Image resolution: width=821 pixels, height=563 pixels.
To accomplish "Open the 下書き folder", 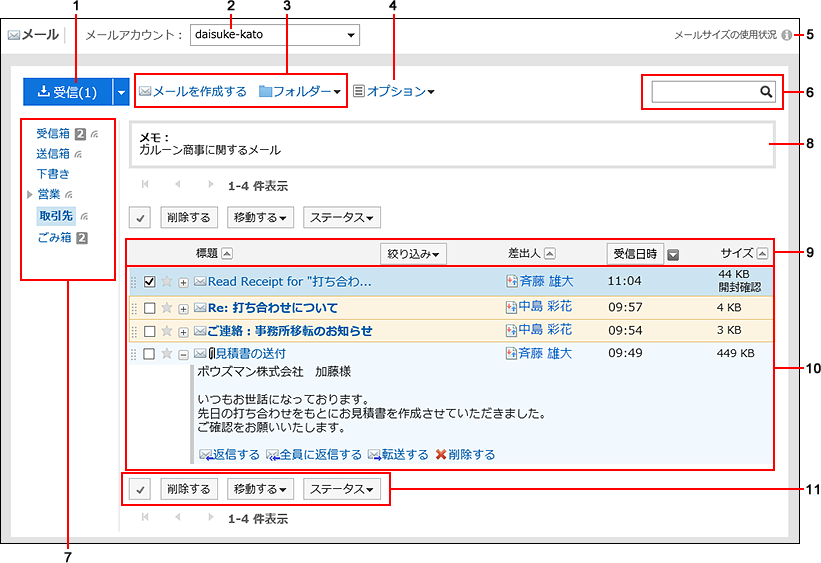I will click(53, 174).
